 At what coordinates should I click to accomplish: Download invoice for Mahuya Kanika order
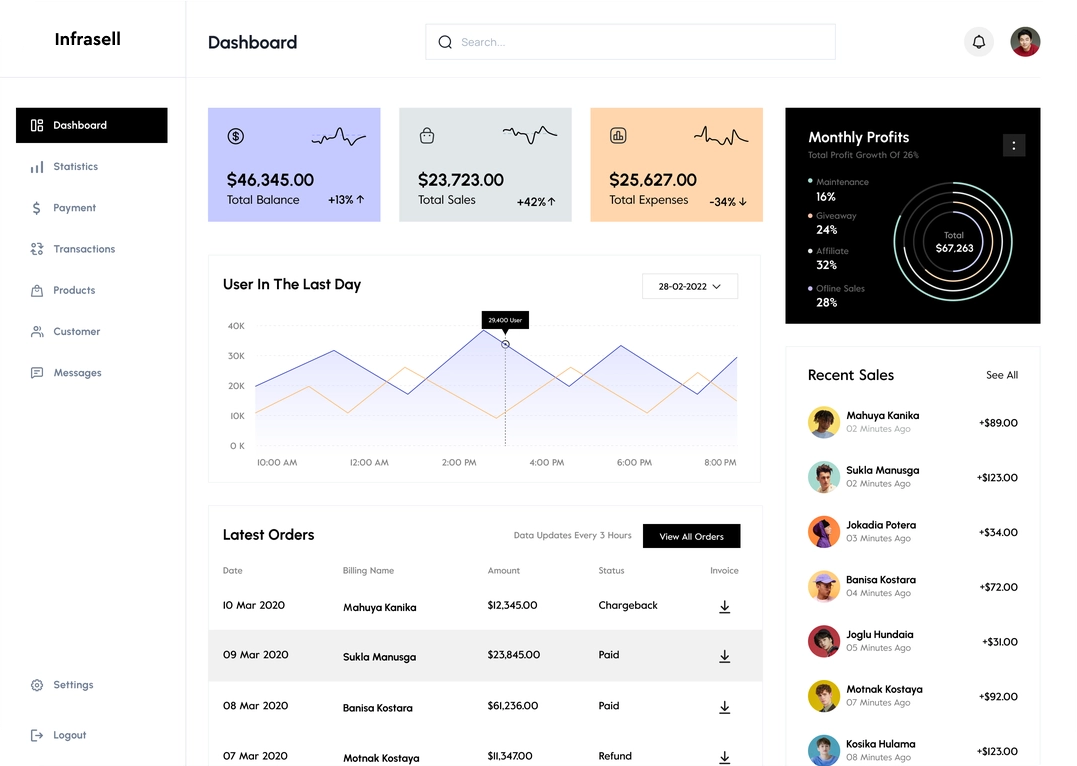pos(724,607)
